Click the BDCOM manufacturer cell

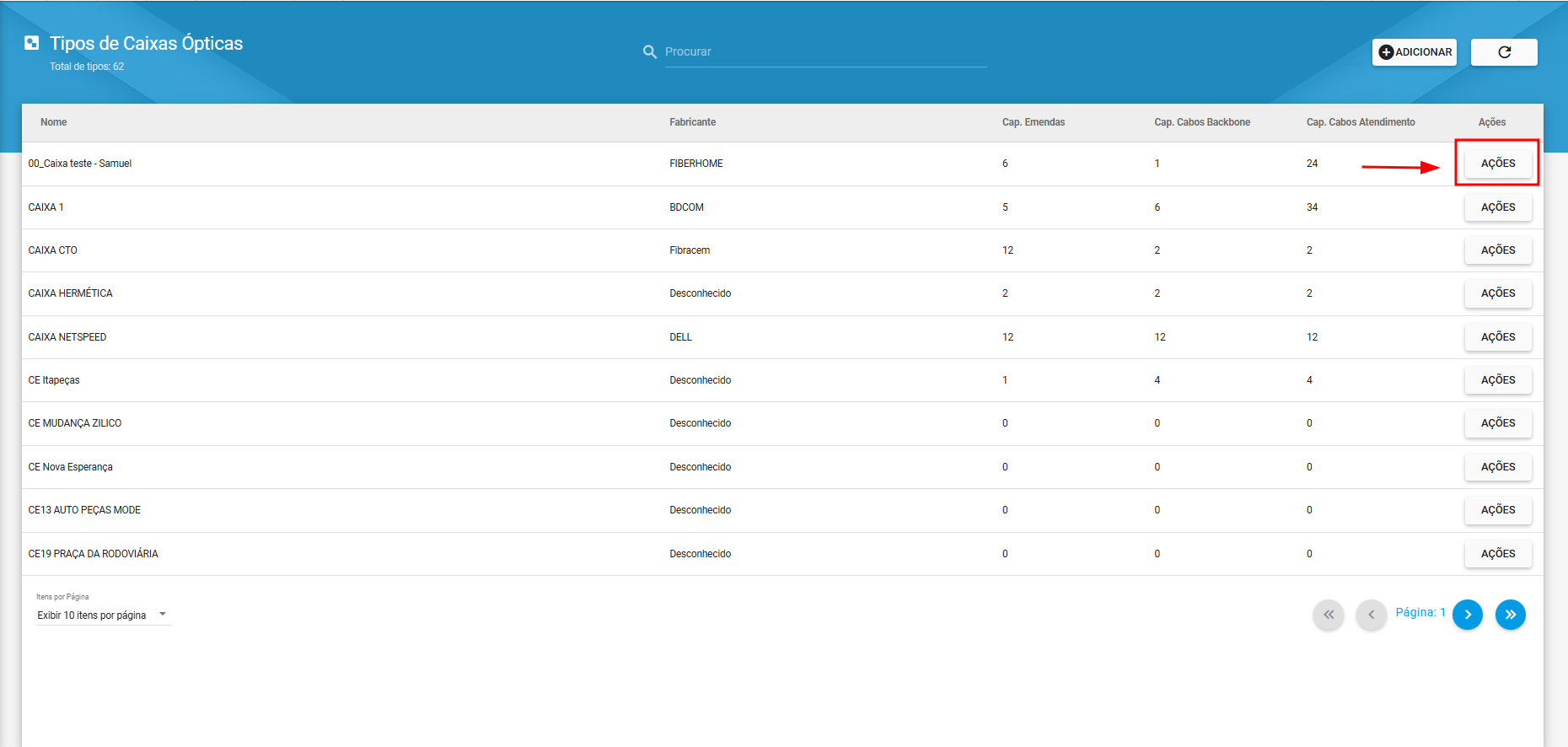pos(686,207)
